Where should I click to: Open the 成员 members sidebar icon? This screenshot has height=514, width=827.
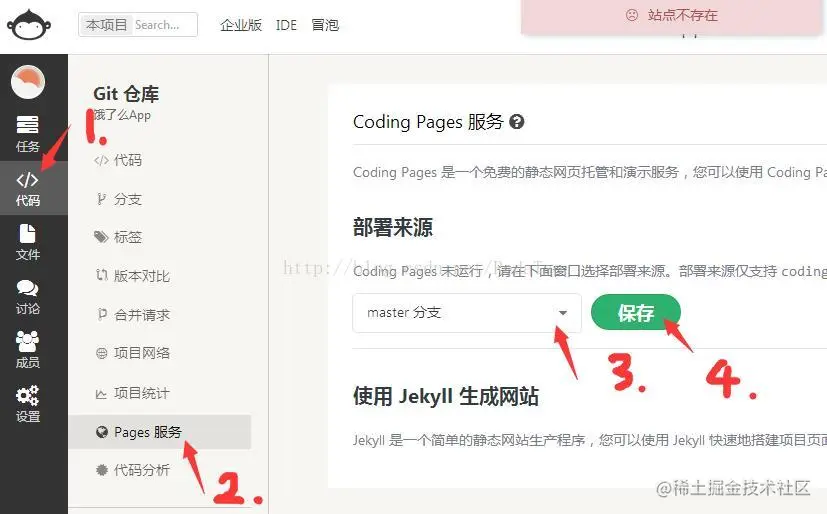pyautogui.click(x=27, y=350)
